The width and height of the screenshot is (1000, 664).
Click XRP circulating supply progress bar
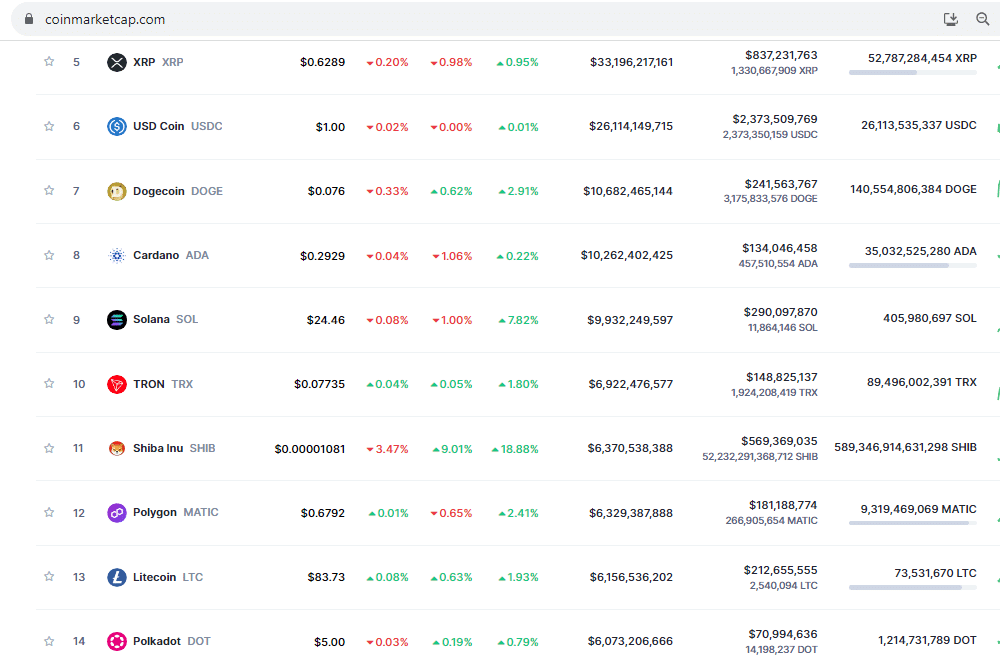point(913,73)
